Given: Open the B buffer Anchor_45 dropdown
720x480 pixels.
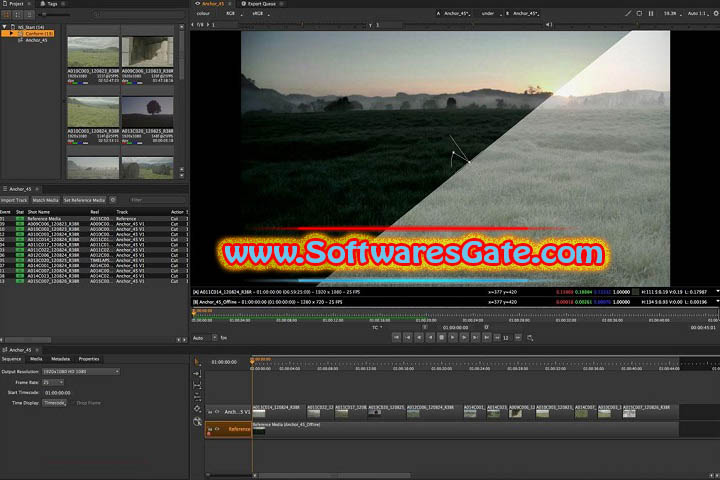Looking at the screenshot, I should 526,14.
